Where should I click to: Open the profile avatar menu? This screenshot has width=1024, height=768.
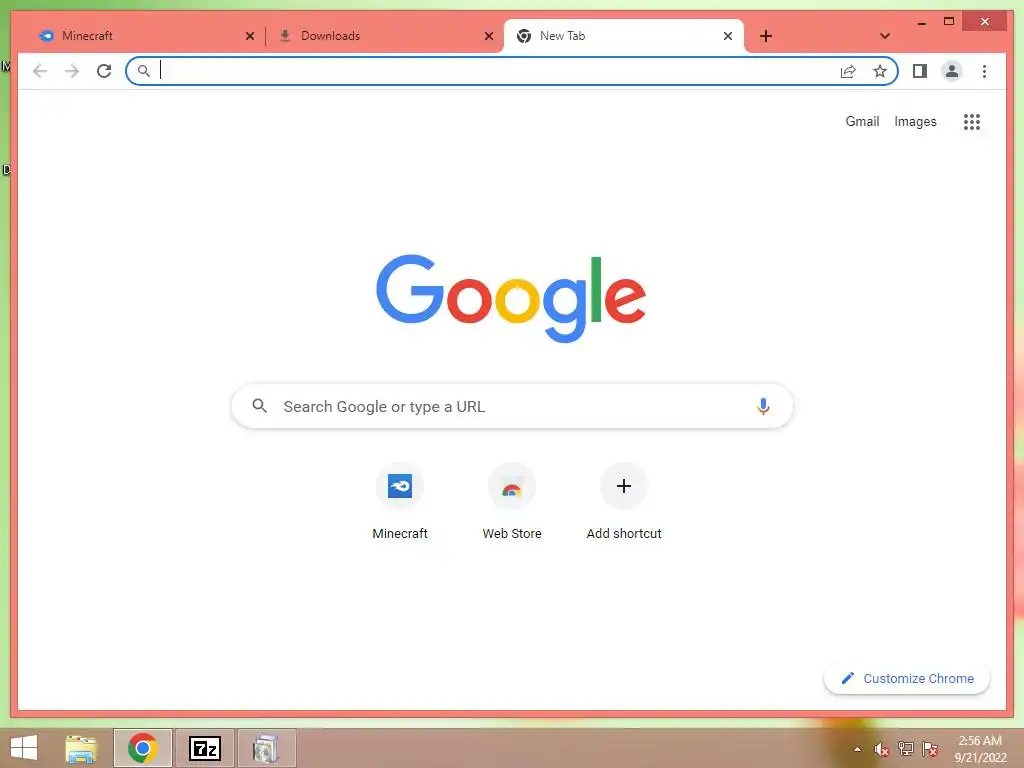click(952, 71)
